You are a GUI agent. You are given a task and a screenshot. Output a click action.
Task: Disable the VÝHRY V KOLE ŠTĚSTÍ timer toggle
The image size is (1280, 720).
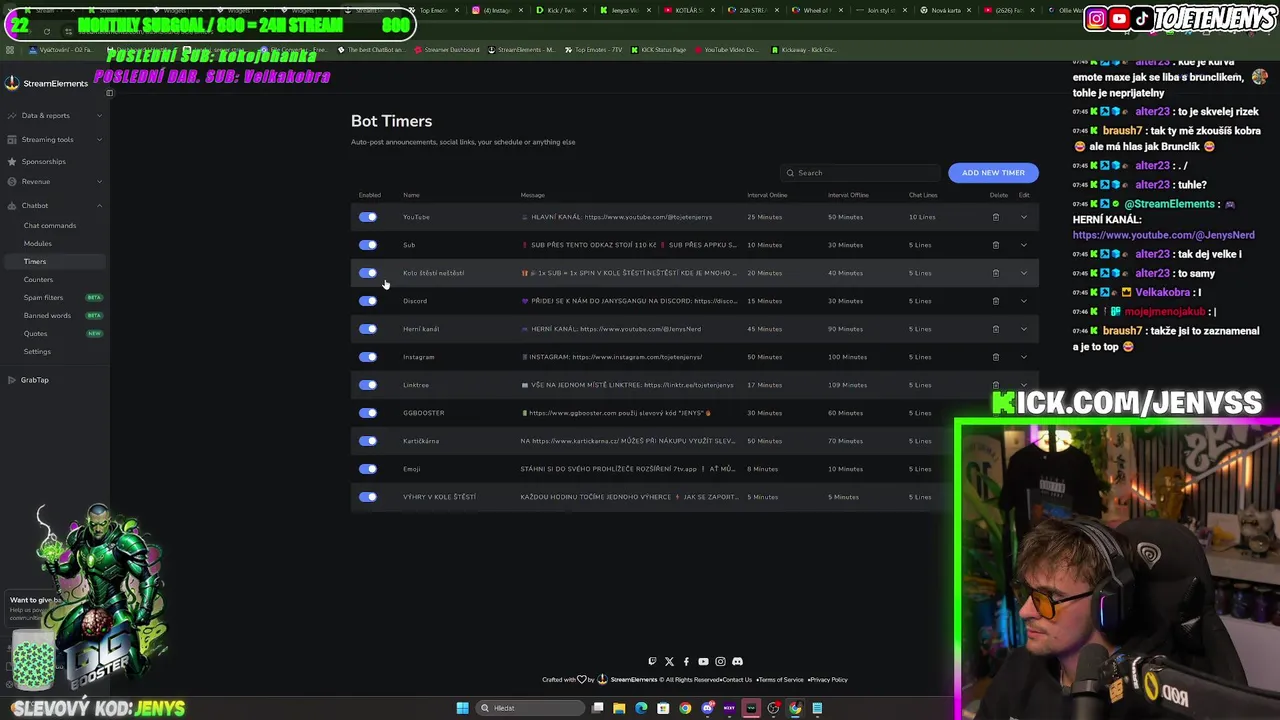coord(368,497)
